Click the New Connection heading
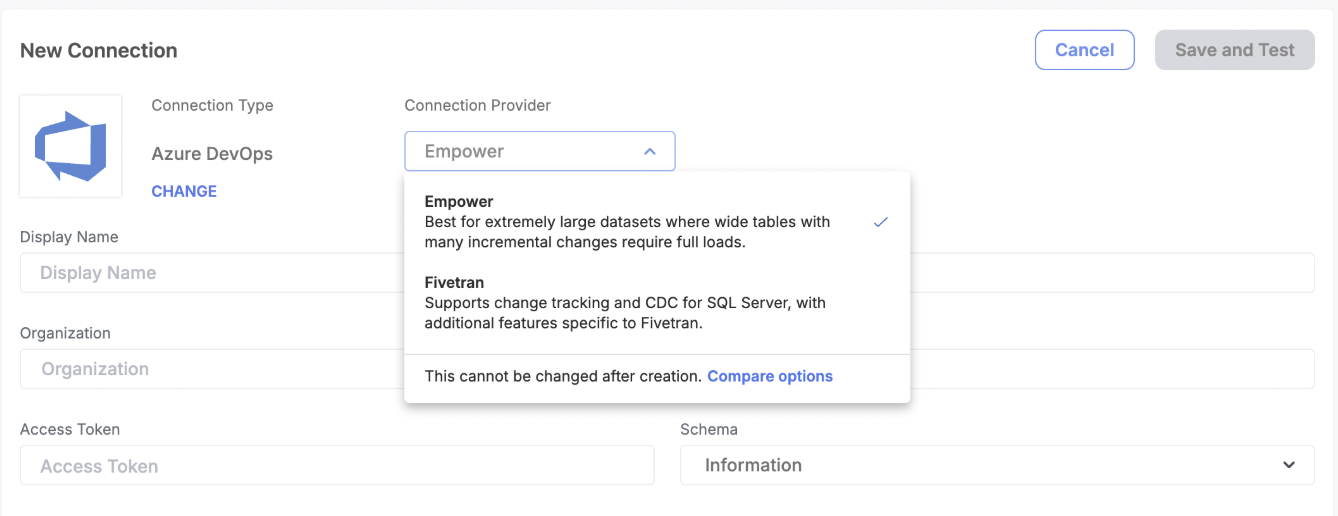The height and width of the screenshot is (516, 1338). (x=99, y=50)
